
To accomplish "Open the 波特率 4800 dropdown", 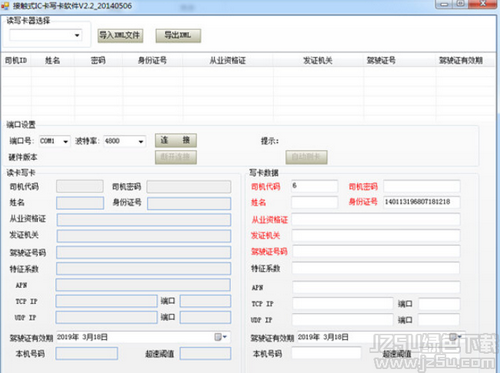I will pyautogui.click(x=125, y=141).
